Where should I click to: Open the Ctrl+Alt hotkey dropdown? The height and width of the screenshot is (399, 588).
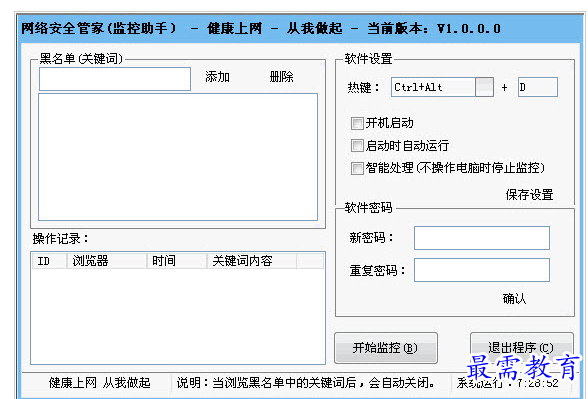(x=484, y=87)
